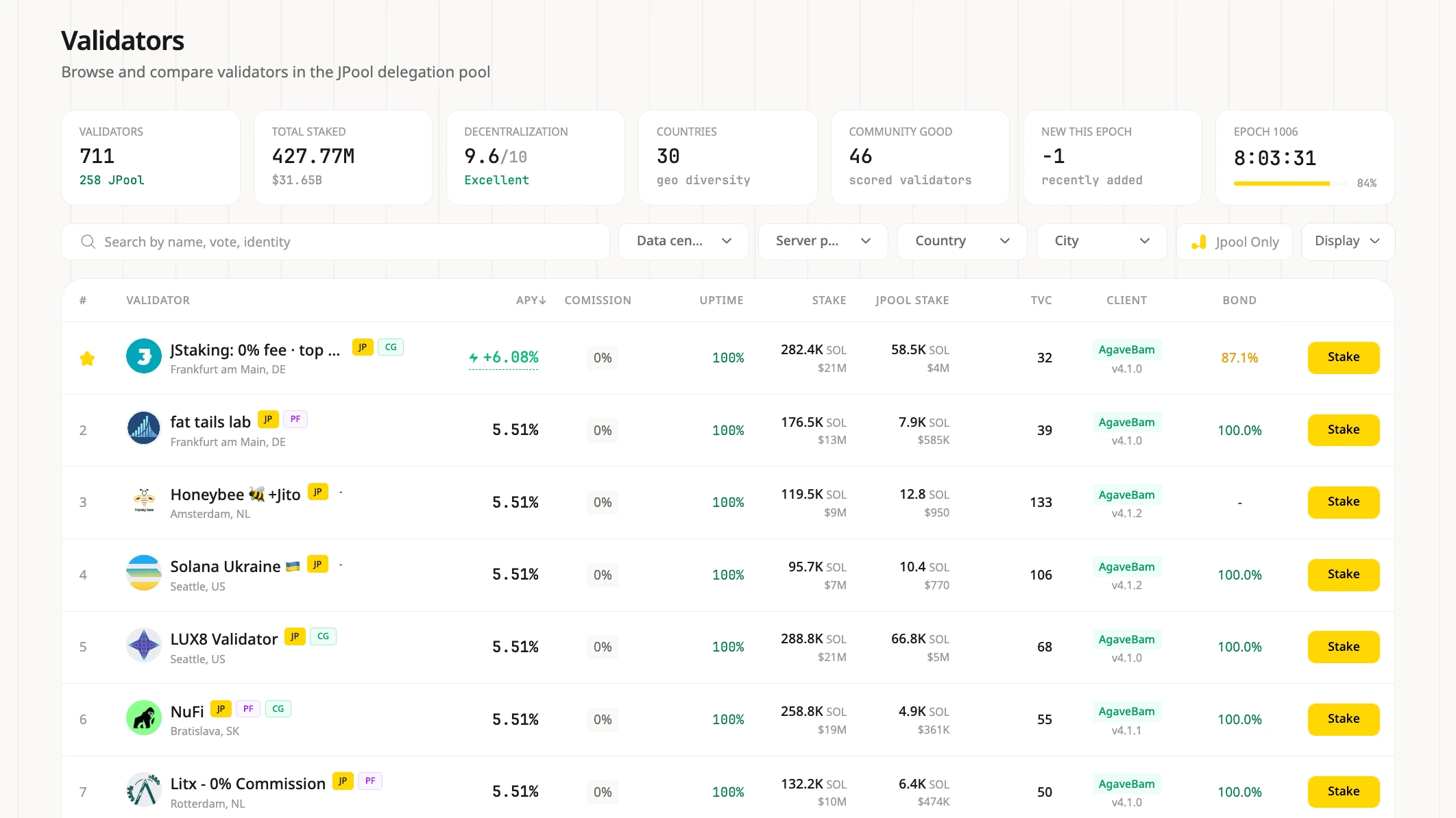The image size is (1456, 818).
Task: Click the JP badge next to JStaking
Action: [x=363, y=347]
